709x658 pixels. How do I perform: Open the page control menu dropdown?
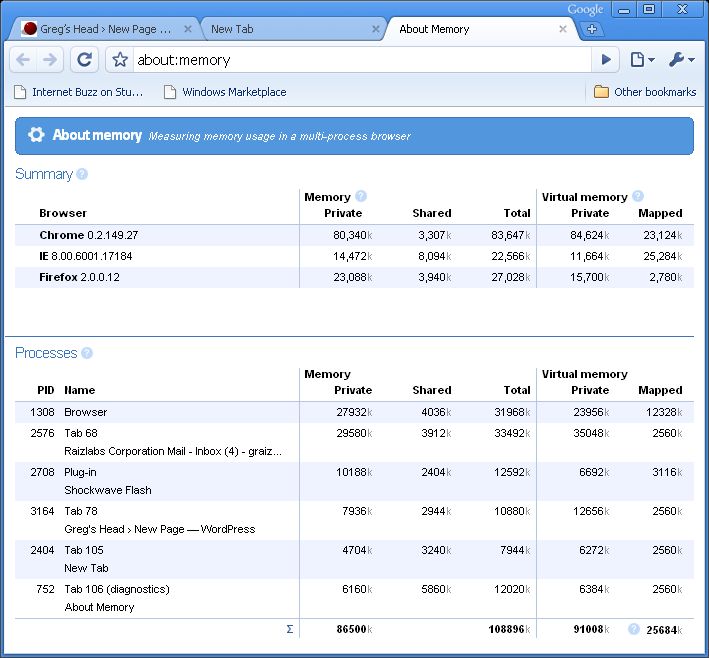point(642,60)
